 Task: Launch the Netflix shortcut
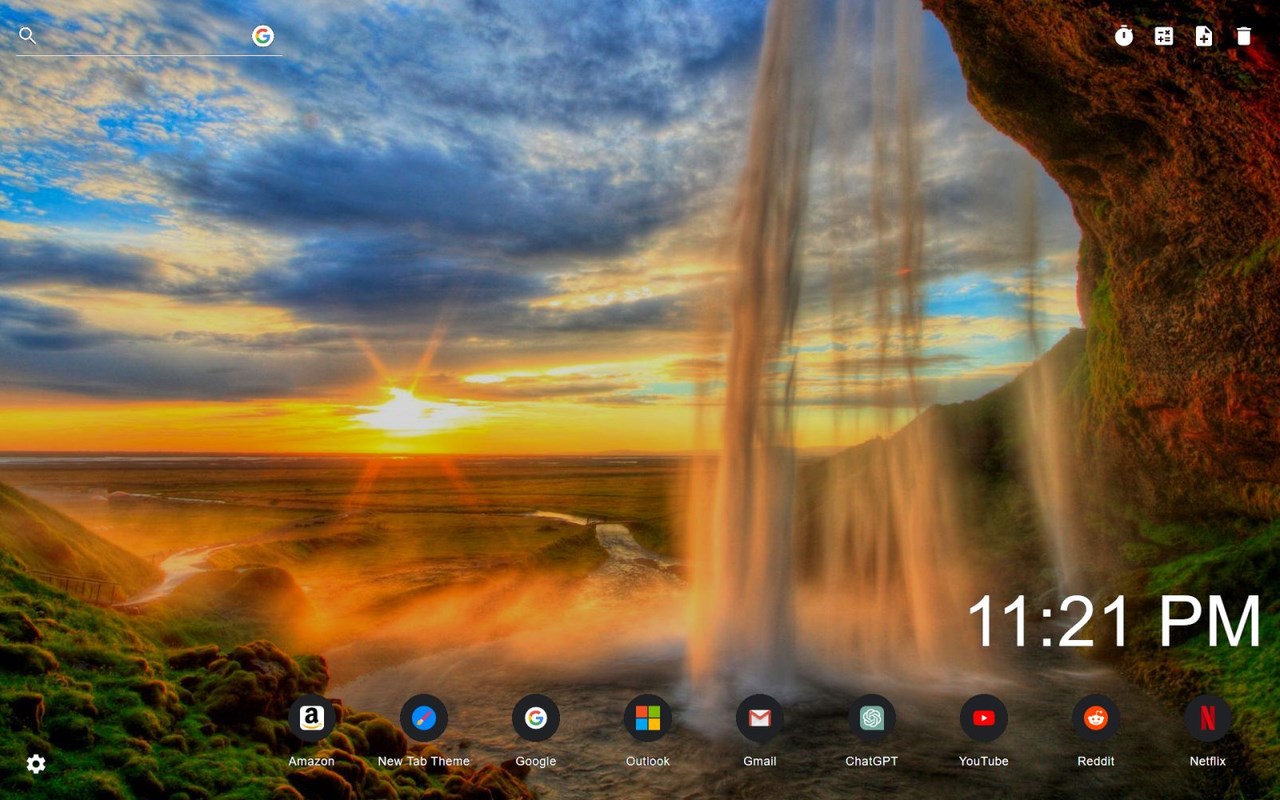[1208, 718]
